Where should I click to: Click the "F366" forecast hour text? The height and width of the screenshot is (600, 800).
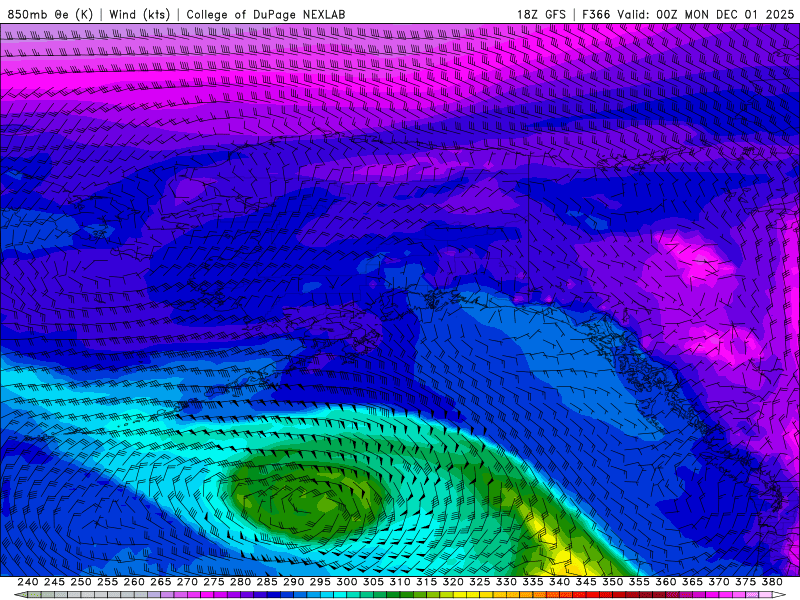point(596,14)
